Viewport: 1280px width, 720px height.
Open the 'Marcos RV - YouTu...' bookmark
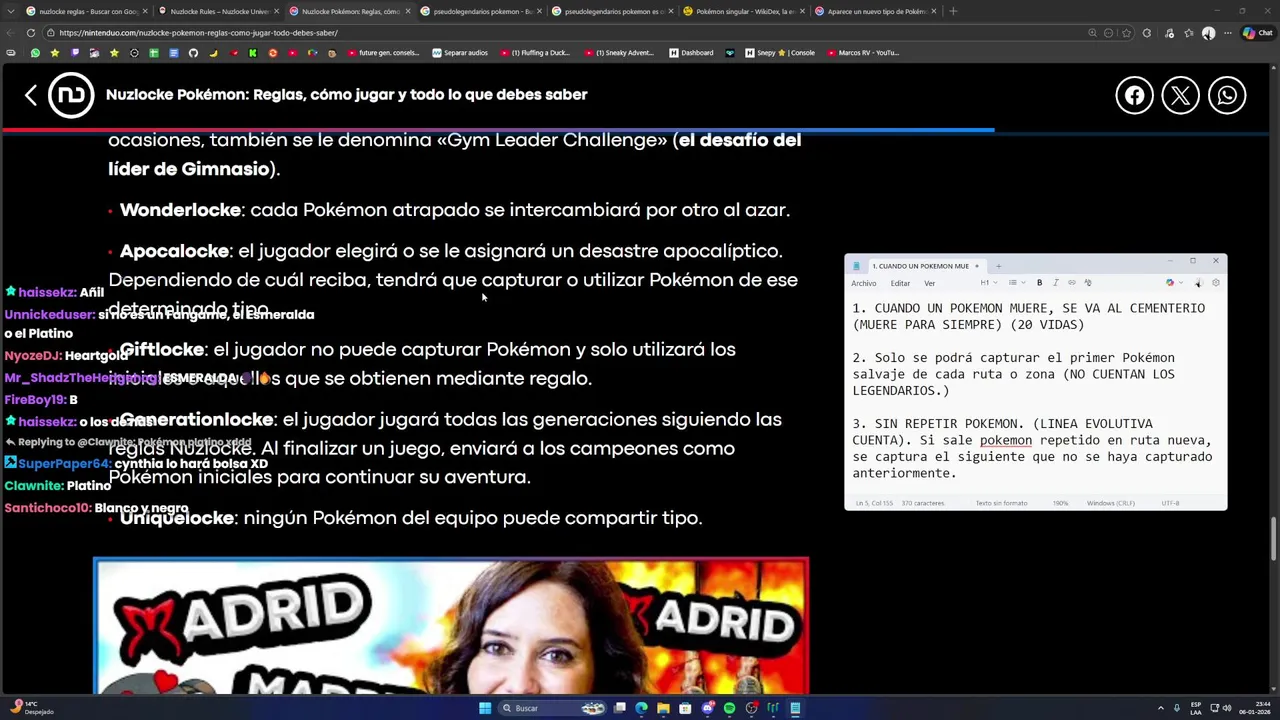tap(863, 52)
